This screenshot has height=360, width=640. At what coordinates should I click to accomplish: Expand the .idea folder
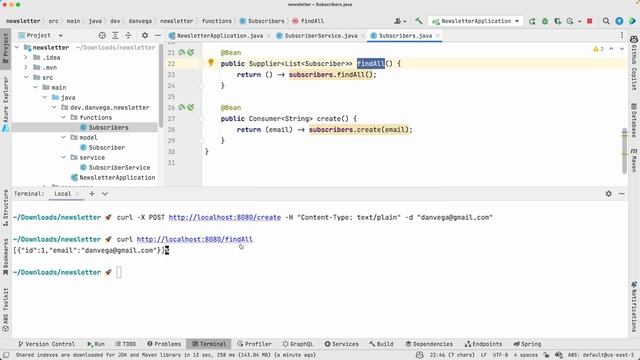[26, 58]
